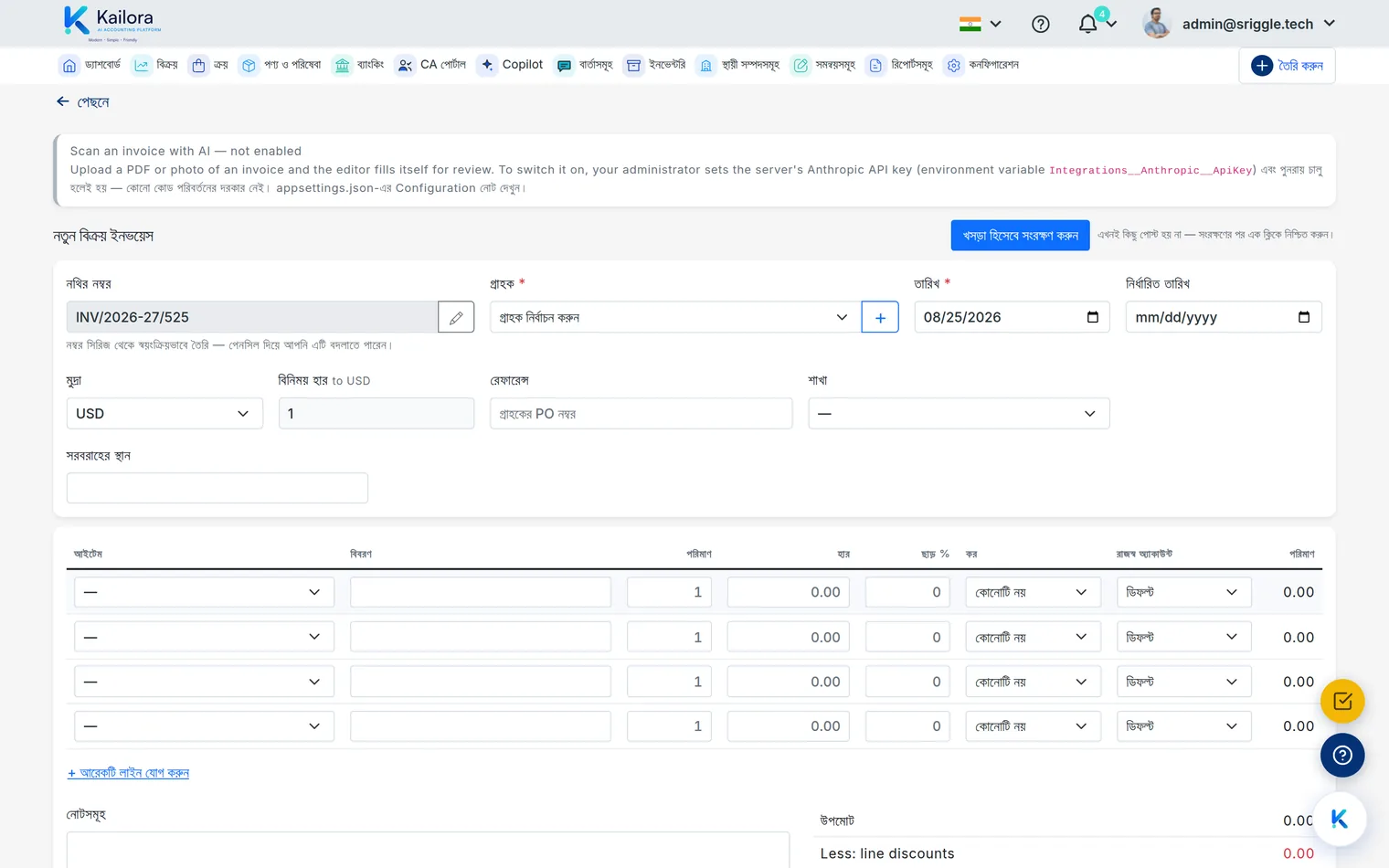Click the blue save as draft button
The image size is (1389, 868).
pyautogui.click(x=1020, y=236)
